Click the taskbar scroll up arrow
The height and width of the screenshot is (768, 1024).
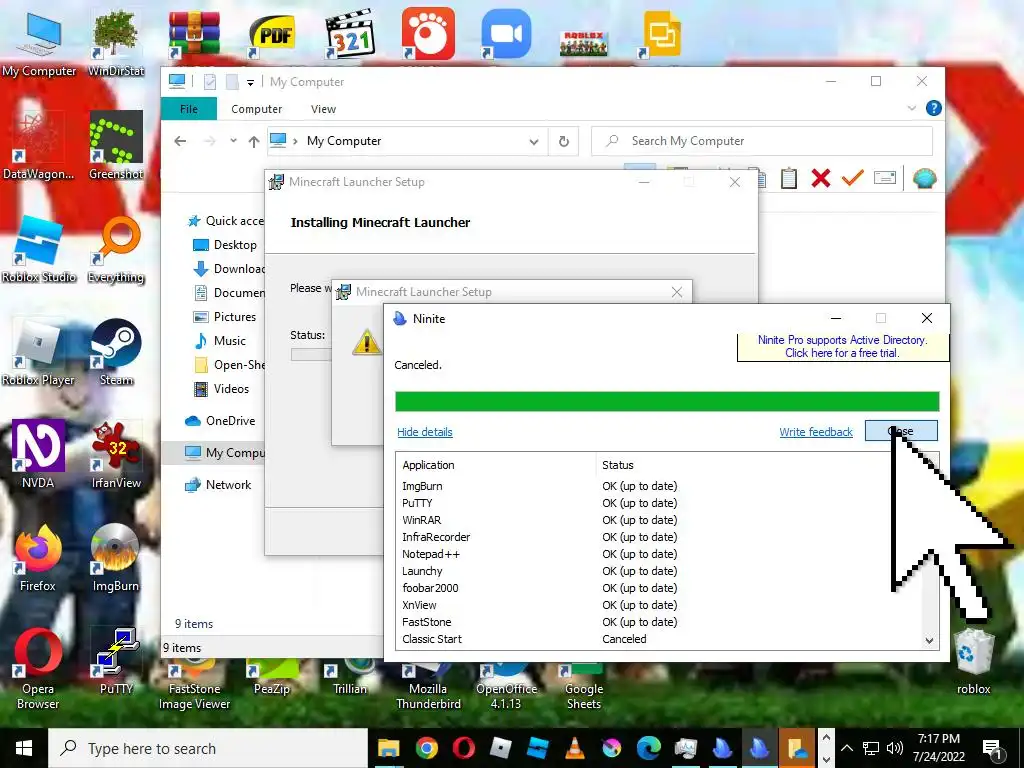tap(826, 737)
